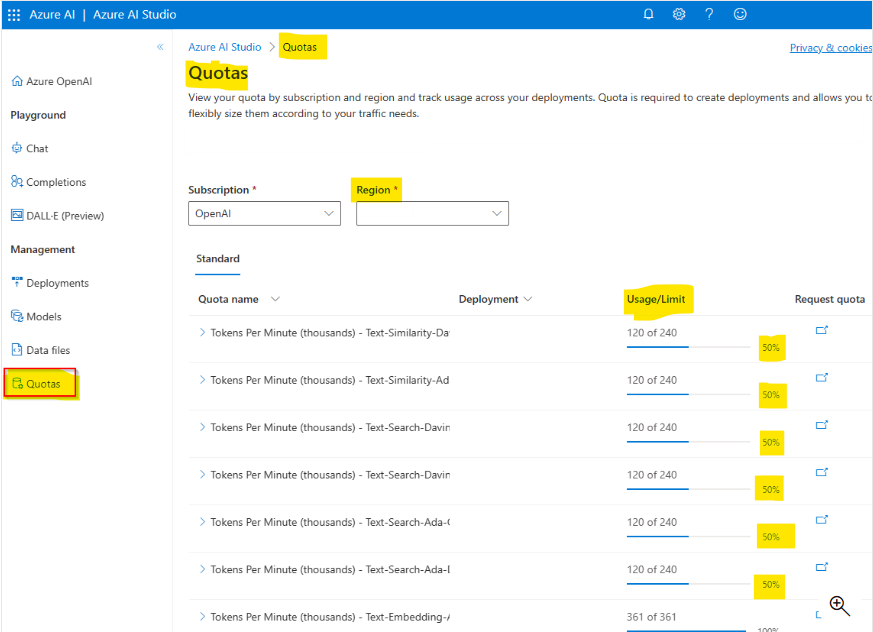
Task: Open DALL-E (Preview) playground
Action: tap(57, 215)
